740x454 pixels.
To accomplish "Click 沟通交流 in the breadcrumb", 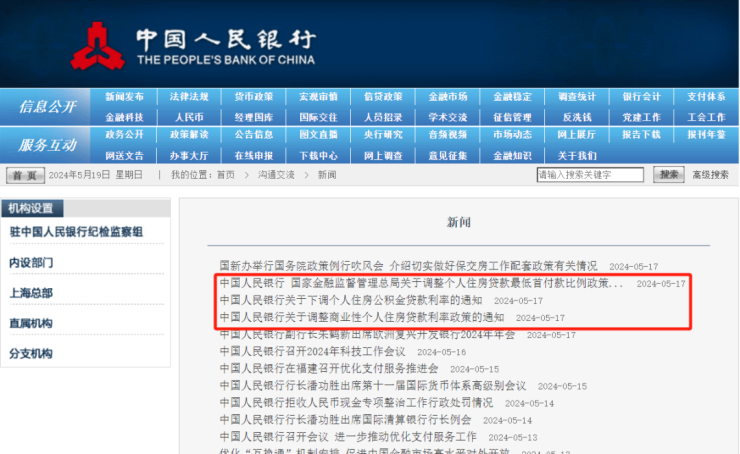I will coord(276,175).
